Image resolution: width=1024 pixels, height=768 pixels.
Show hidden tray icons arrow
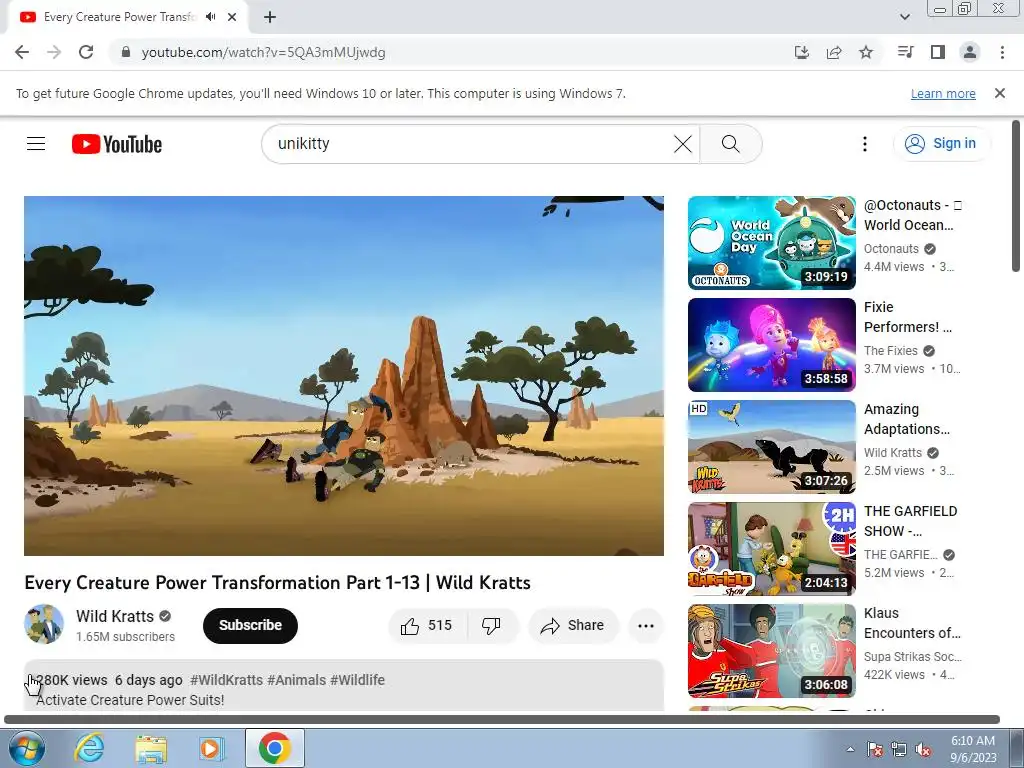coord(850,749)
